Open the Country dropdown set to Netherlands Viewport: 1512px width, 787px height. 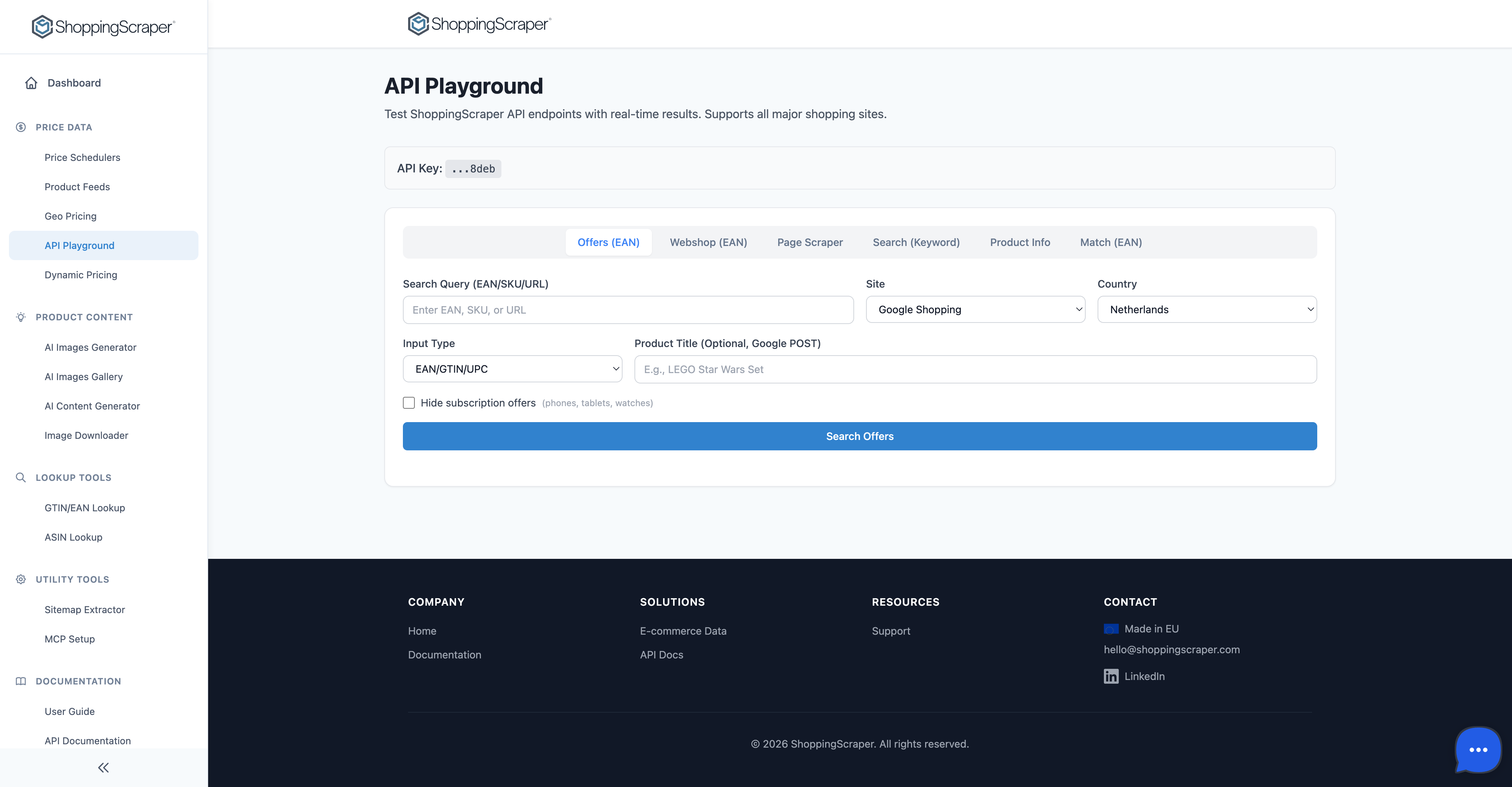pos(1207,309)
